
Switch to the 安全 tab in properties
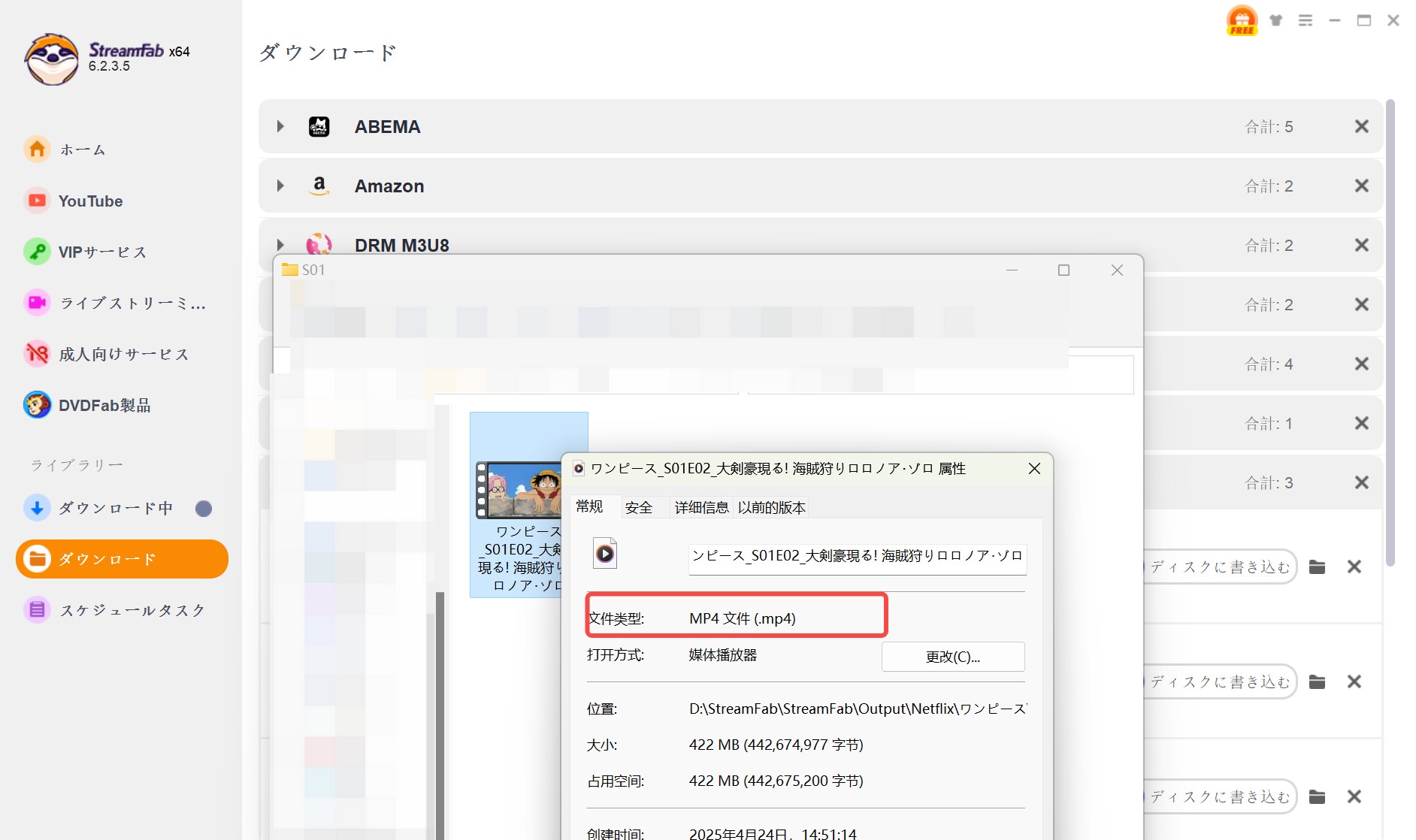pyautogui.click(x=639, y=508)
